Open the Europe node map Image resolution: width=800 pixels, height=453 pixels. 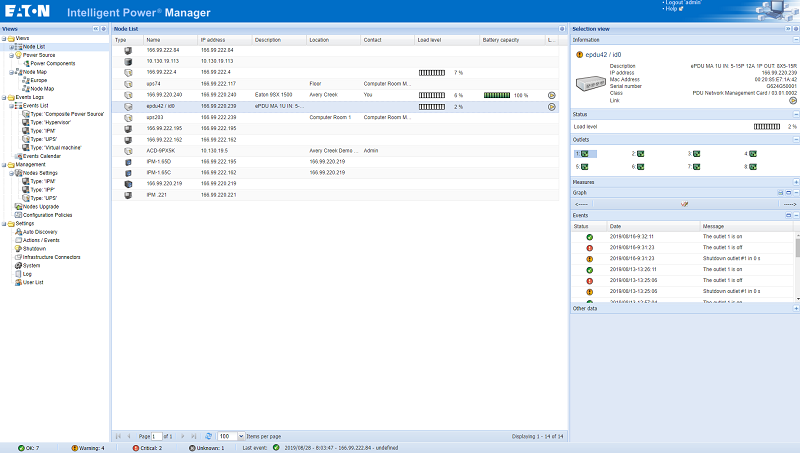coord(38,81)
